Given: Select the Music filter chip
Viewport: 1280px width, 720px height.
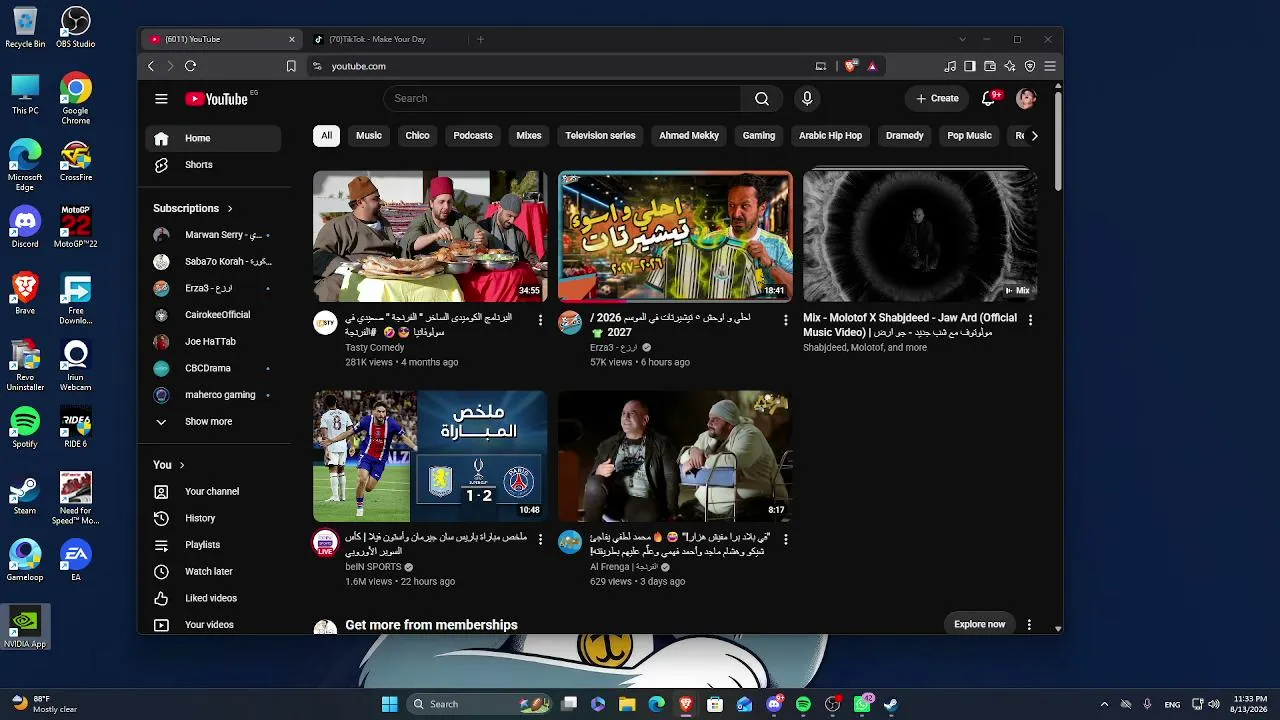Looking at the screenshot, I should tap(369, 136).
